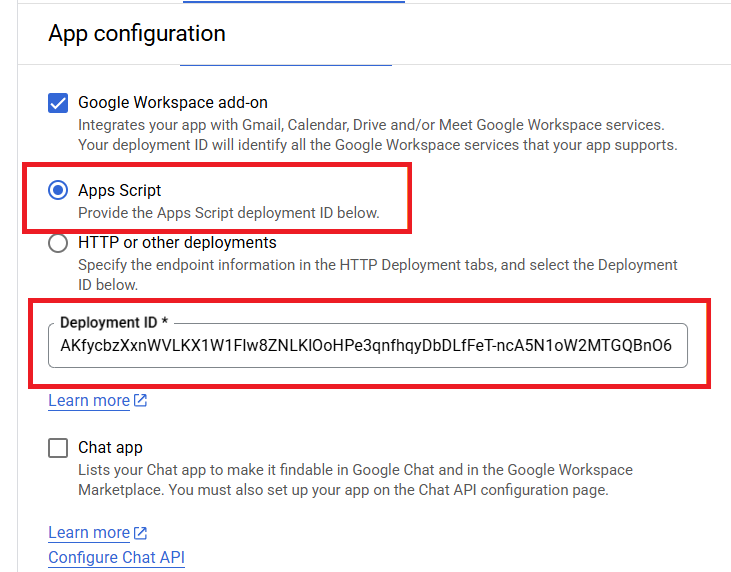Select the Apps Script radio button

(x=58, y=190)
